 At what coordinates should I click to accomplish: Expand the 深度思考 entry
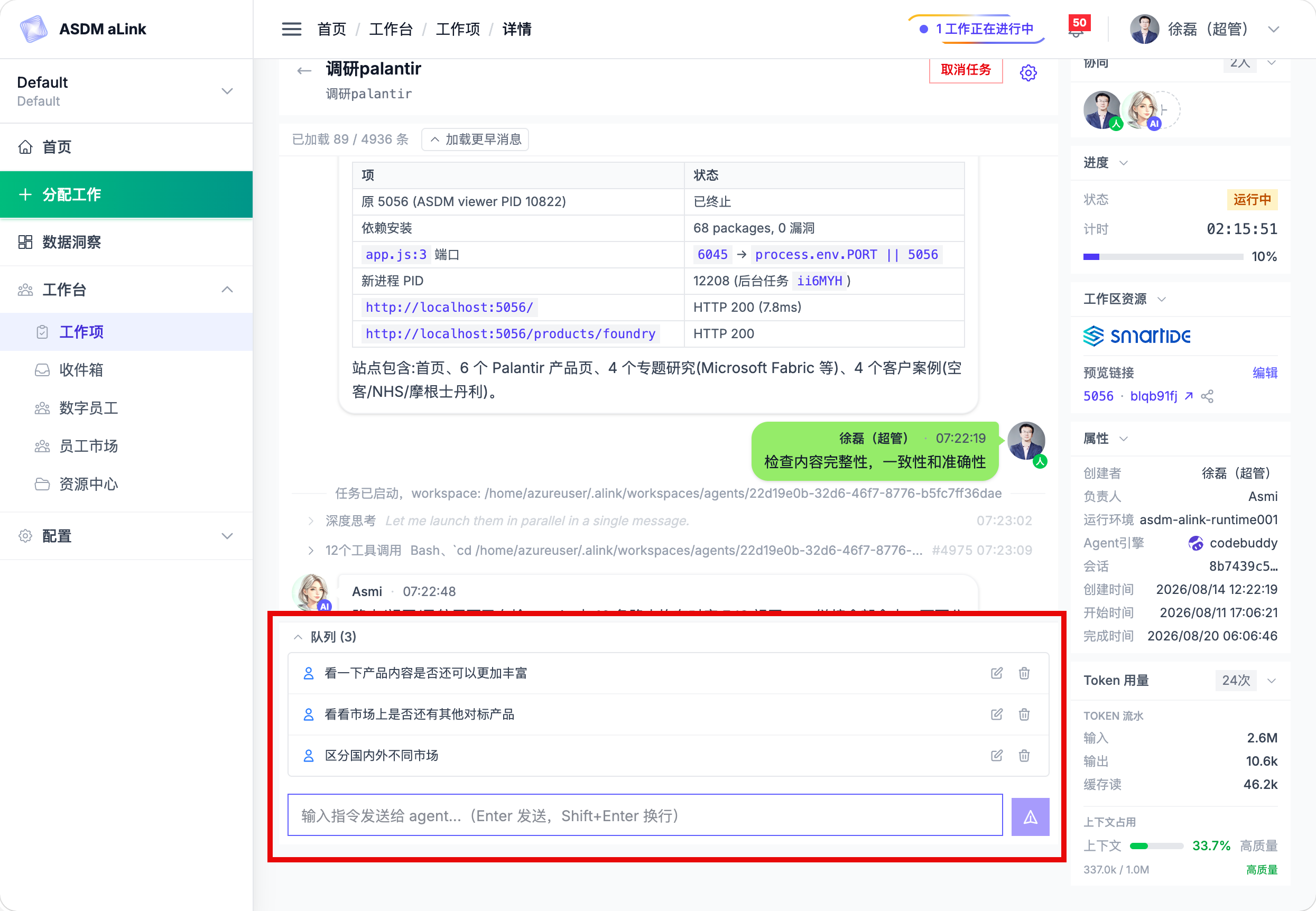pyautogui.click(x=311, y=520)
